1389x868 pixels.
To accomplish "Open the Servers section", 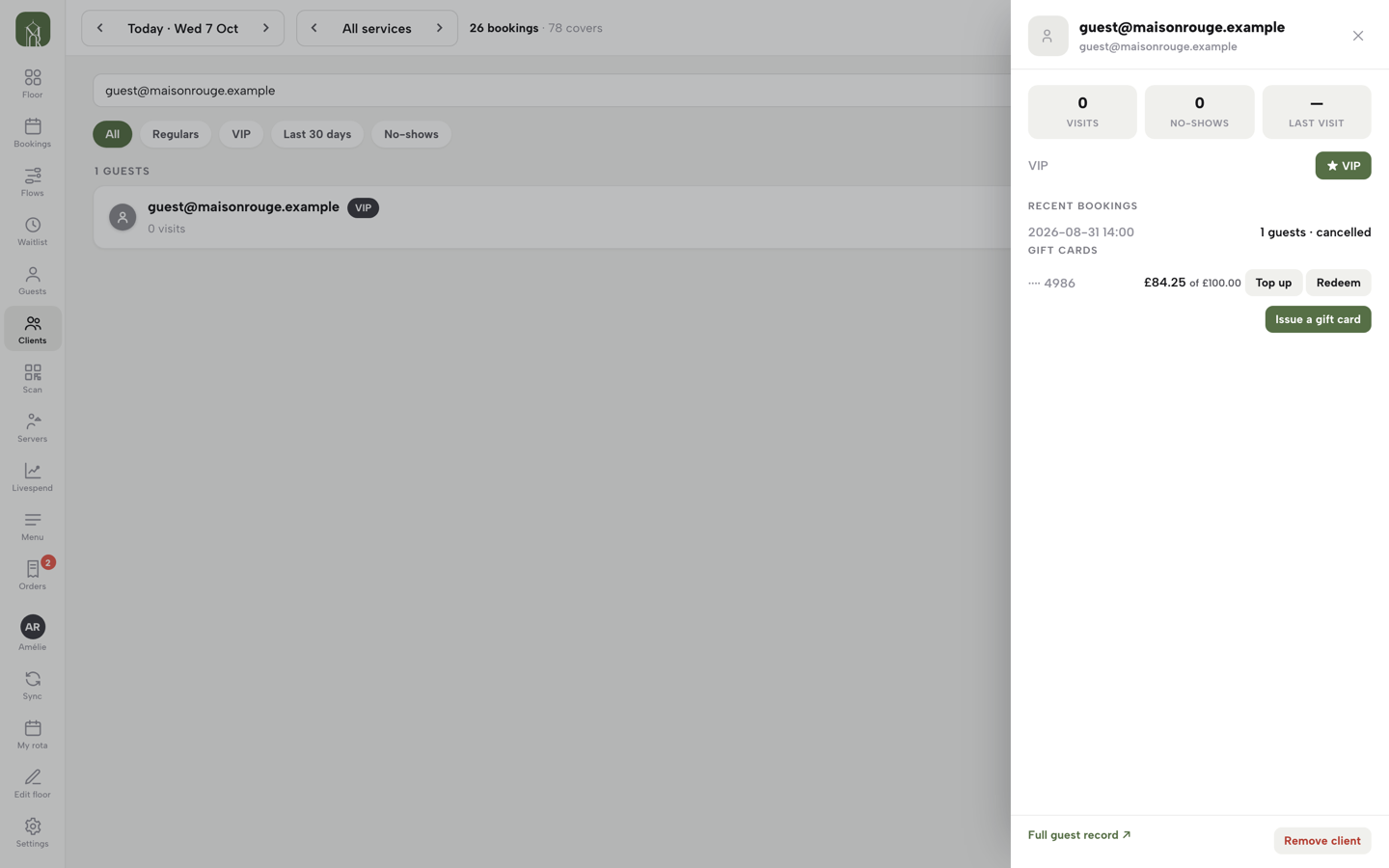I will click(33, 427).
